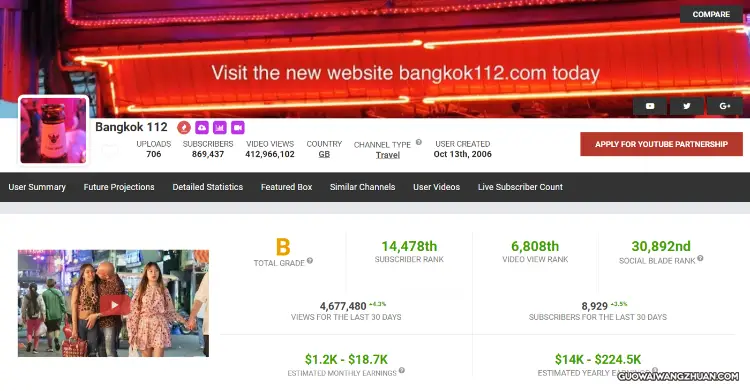Switch to the Future Projections tab
This screenshot has width=750, height=391.
pos(119,187)
